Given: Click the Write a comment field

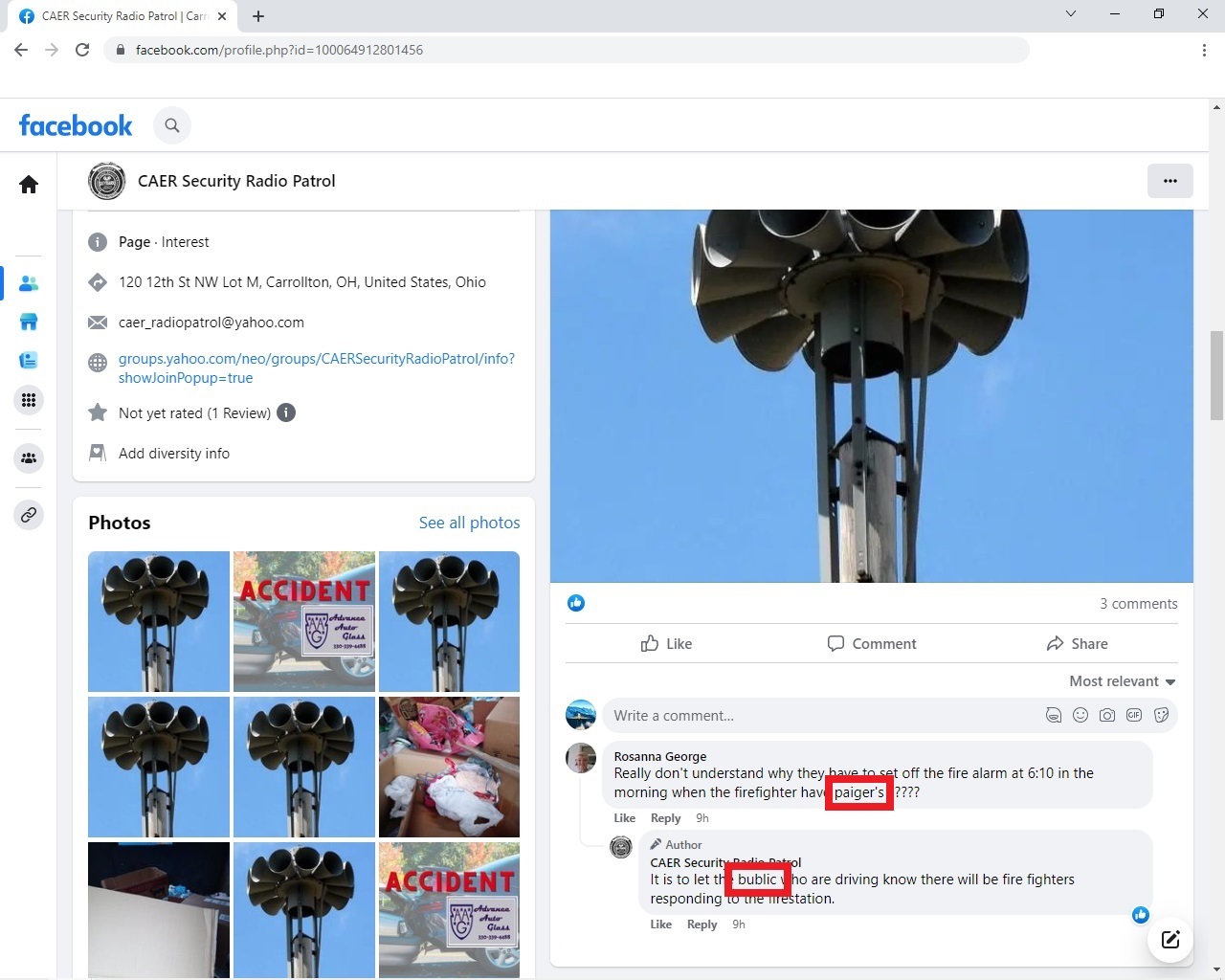Looking at the screenshot, I should coord(823,716).
